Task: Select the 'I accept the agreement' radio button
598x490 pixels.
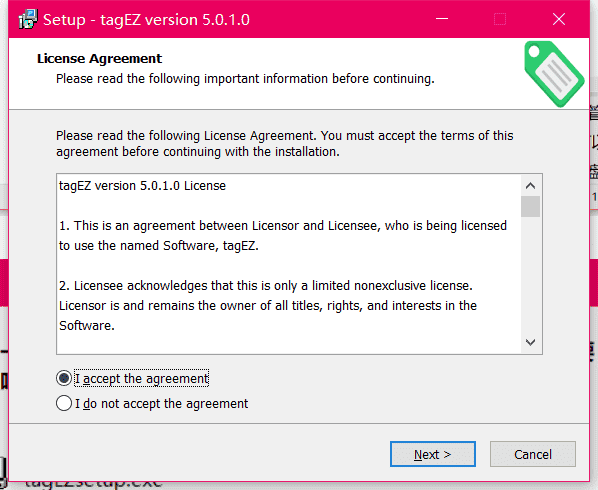Action: tap(64, 378)
